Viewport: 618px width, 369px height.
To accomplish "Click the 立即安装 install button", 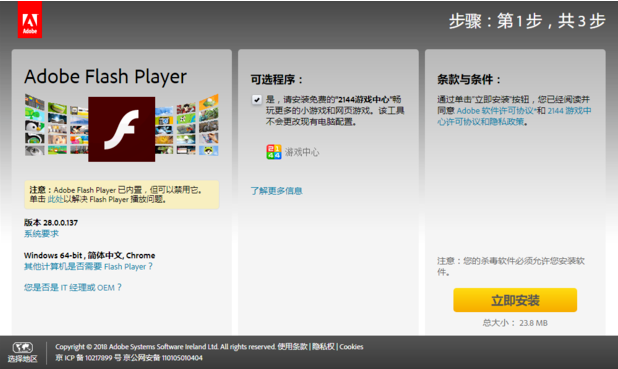I will click(515, 300).
